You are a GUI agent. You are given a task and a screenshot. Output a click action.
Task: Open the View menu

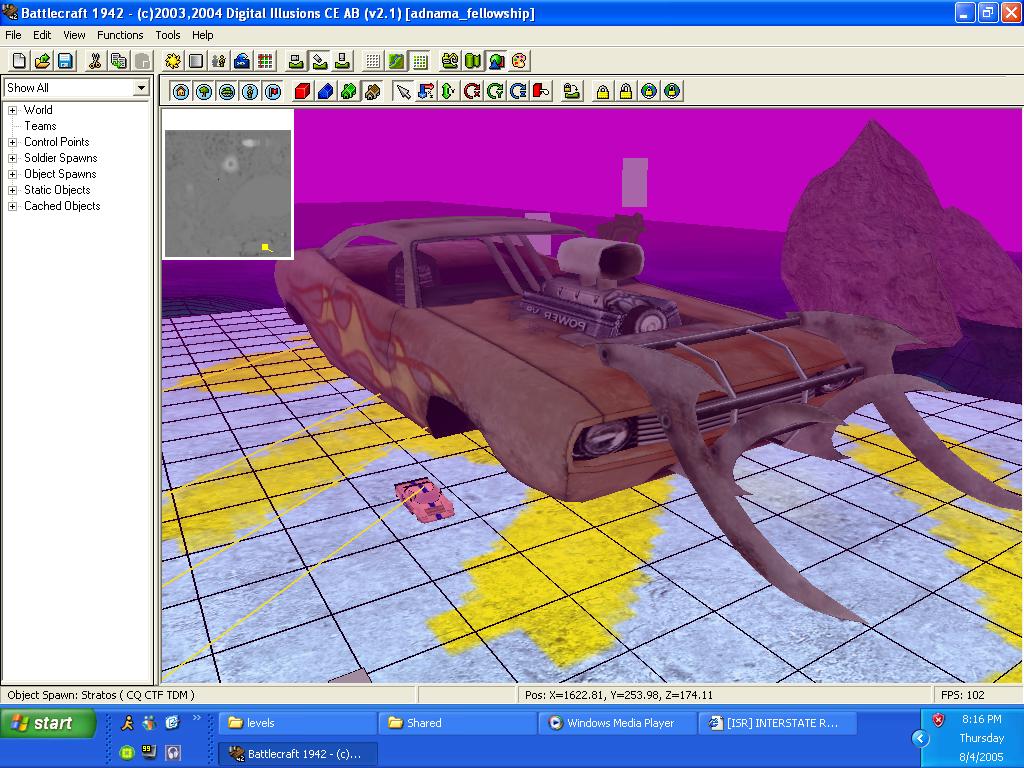pos(74,35)
